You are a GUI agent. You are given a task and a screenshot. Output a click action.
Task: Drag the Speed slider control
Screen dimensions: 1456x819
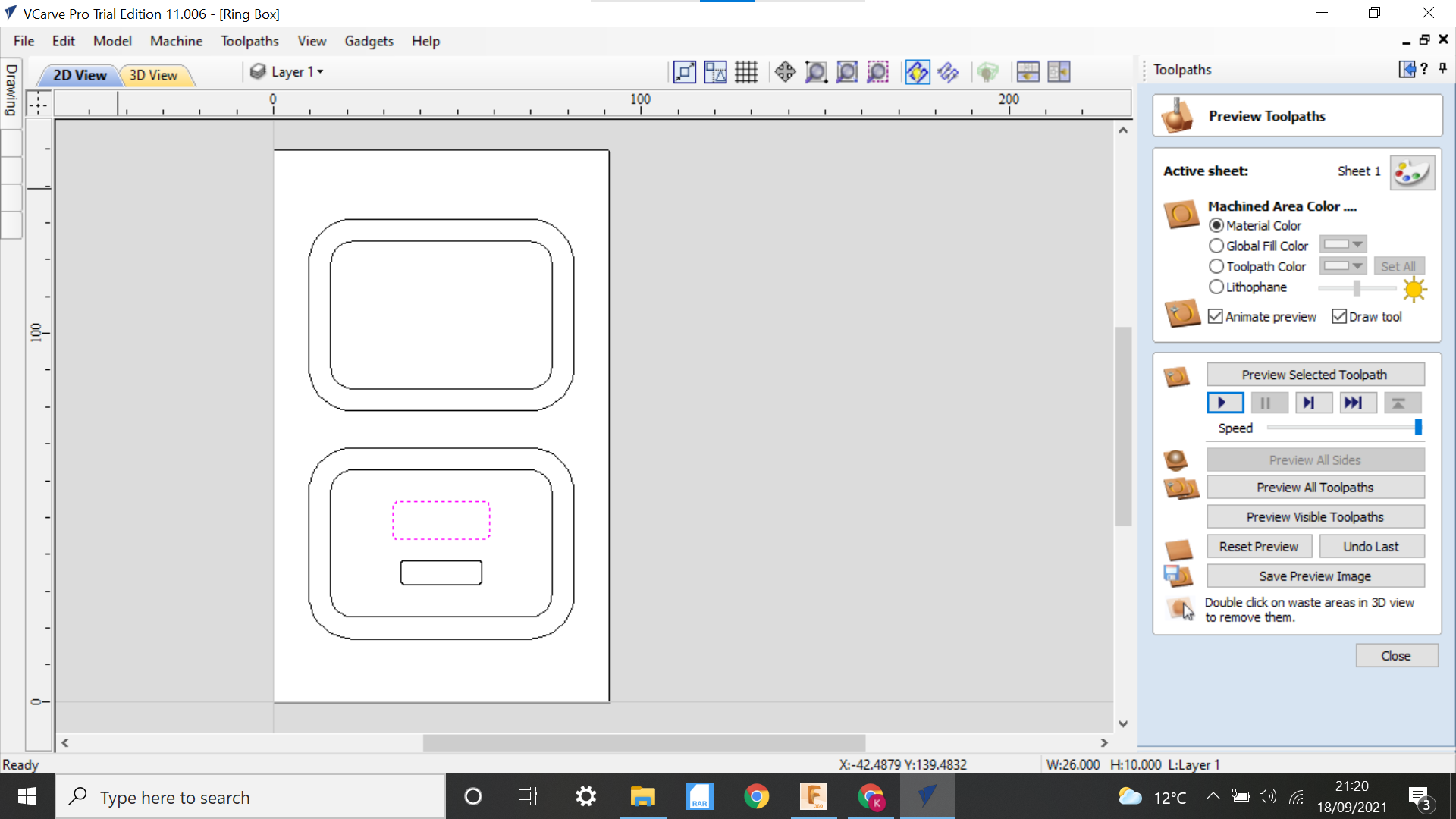pos(1420,427)
